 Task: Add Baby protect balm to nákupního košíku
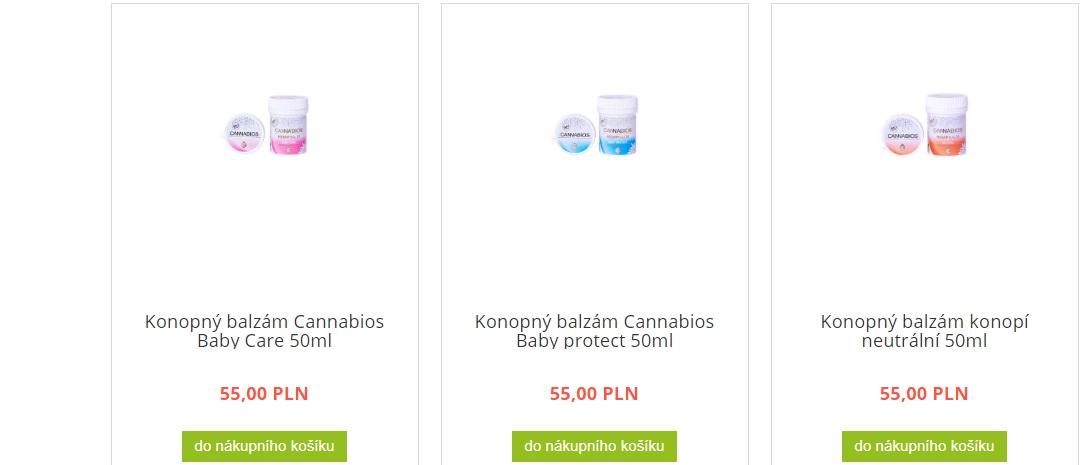pos(595,446)
